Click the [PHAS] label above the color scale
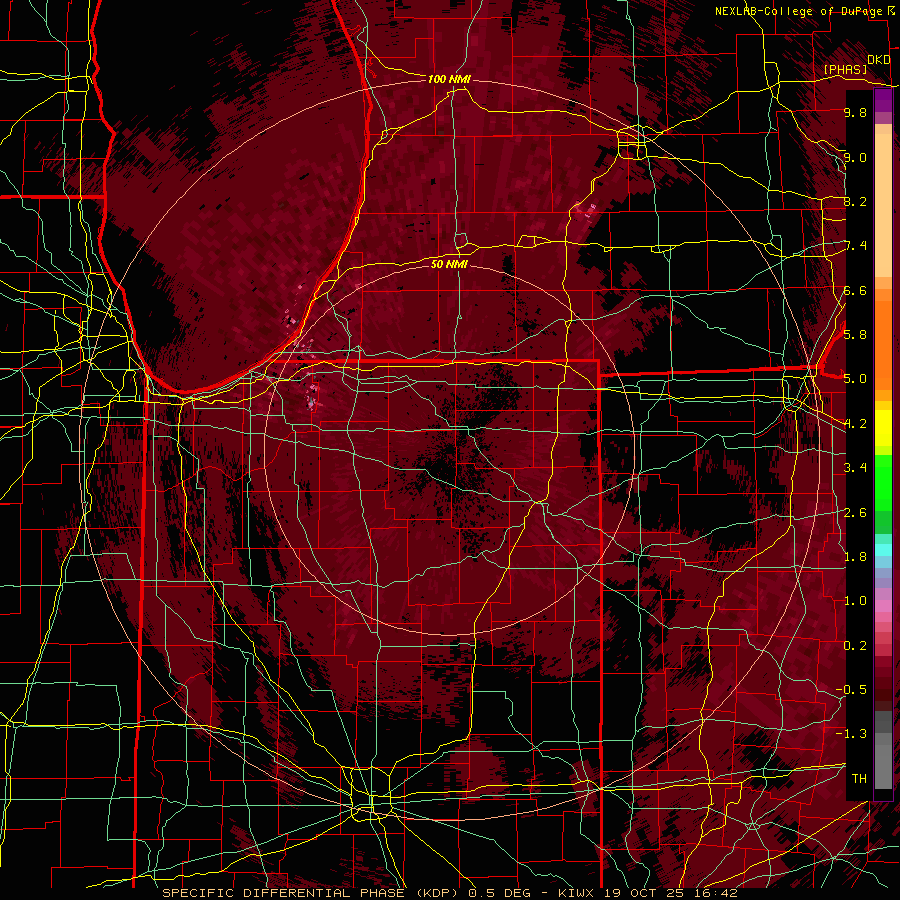The width and height of the screenshot is (900, 900). click(845, 69)
